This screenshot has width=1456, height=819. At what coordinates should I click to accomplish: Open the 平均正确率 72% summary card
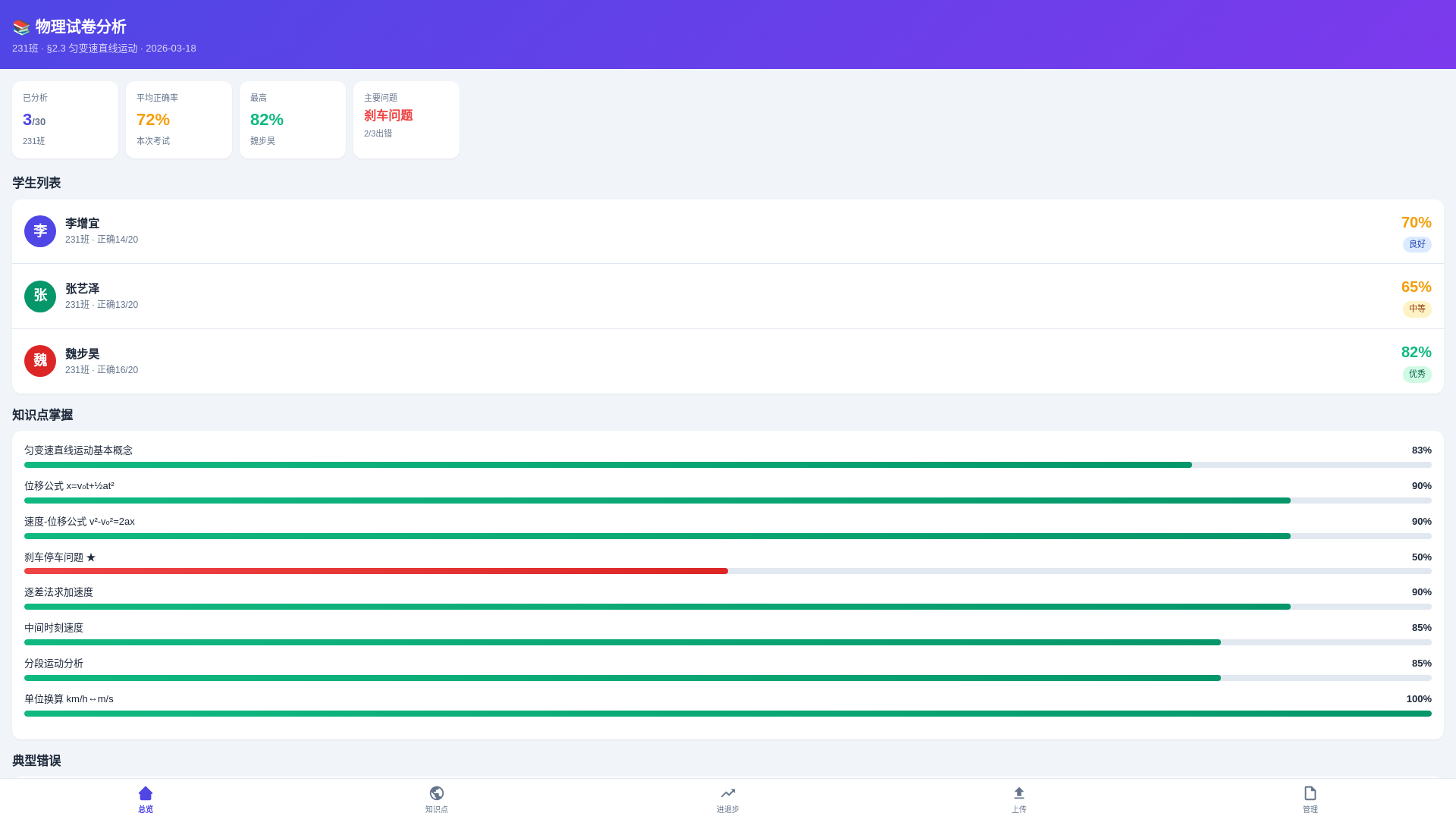(x=179, y=120)
